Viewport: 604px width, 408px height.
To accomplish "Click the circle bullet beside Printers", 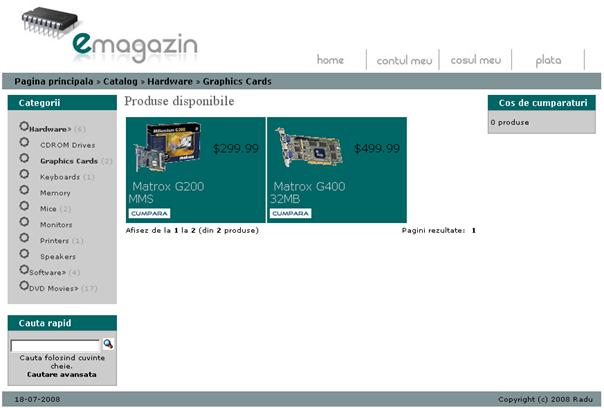I will click(24, 237).
